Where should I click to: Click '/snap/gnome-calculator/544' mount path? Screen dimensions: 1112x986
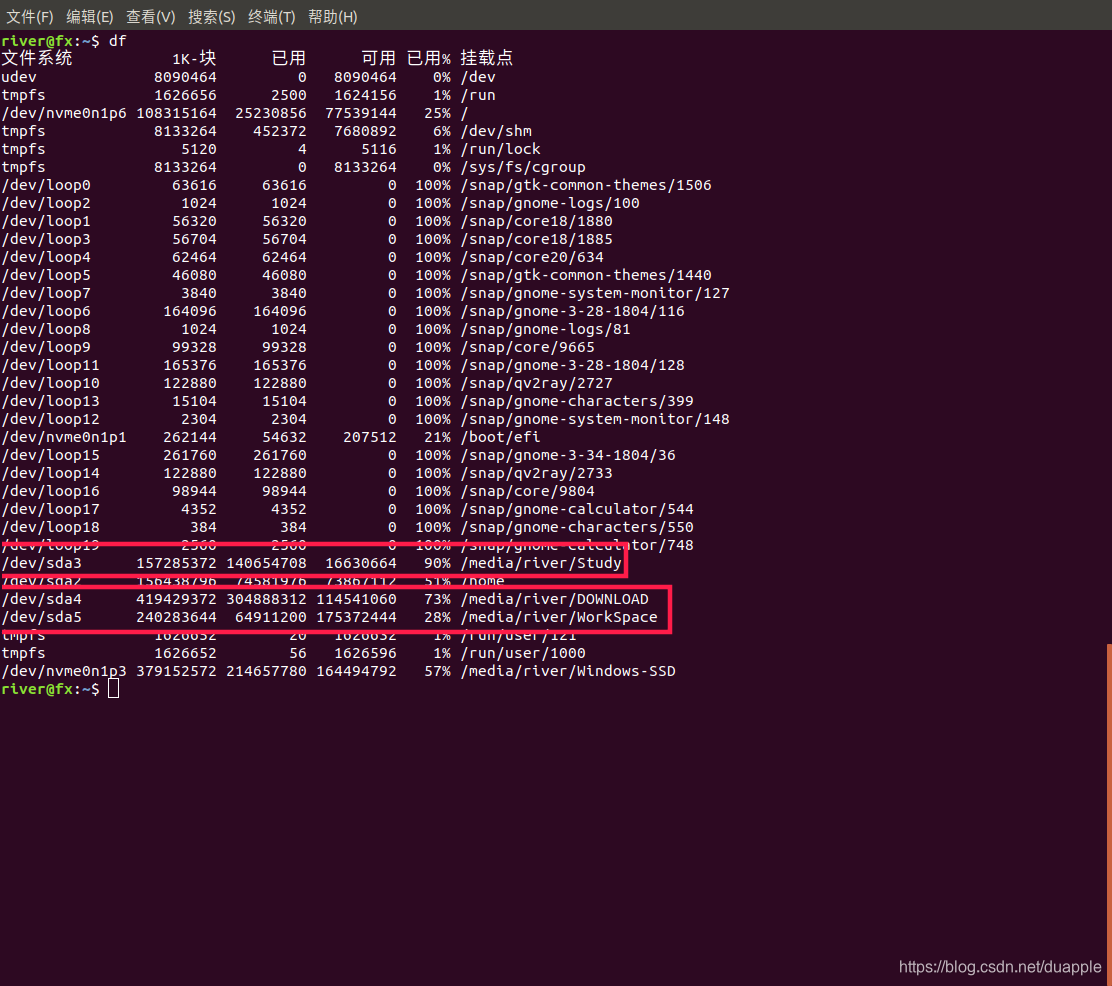(x=577, y=509)
